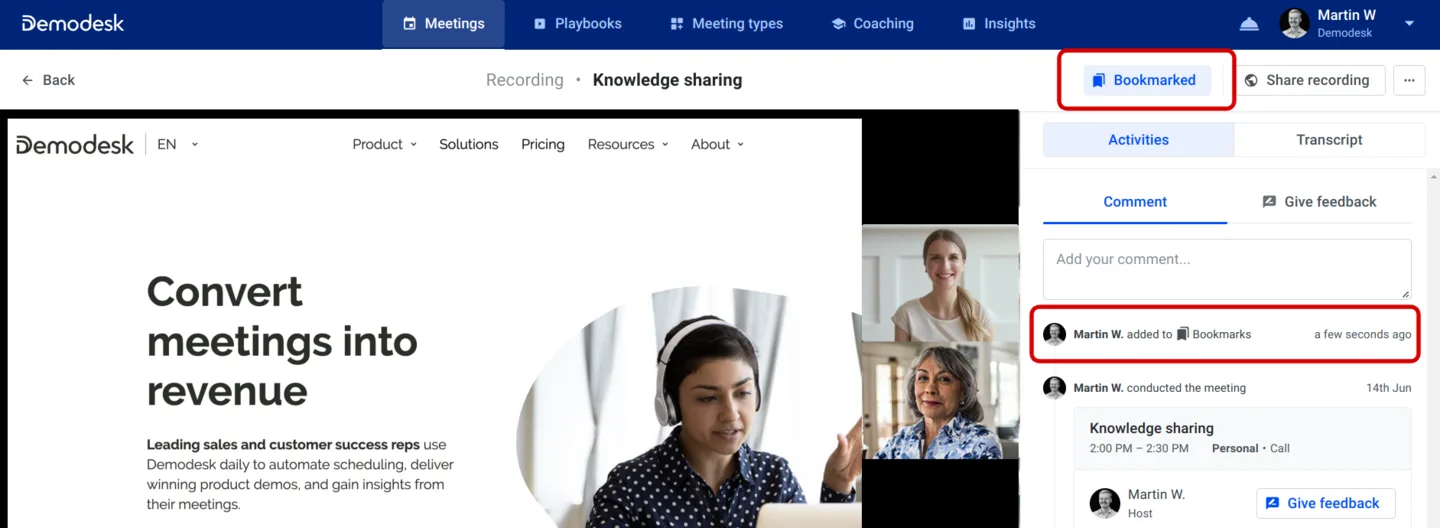Select the Give feedback sub-tab
The image size is (1440, 528).
(x=1319, y=202)
